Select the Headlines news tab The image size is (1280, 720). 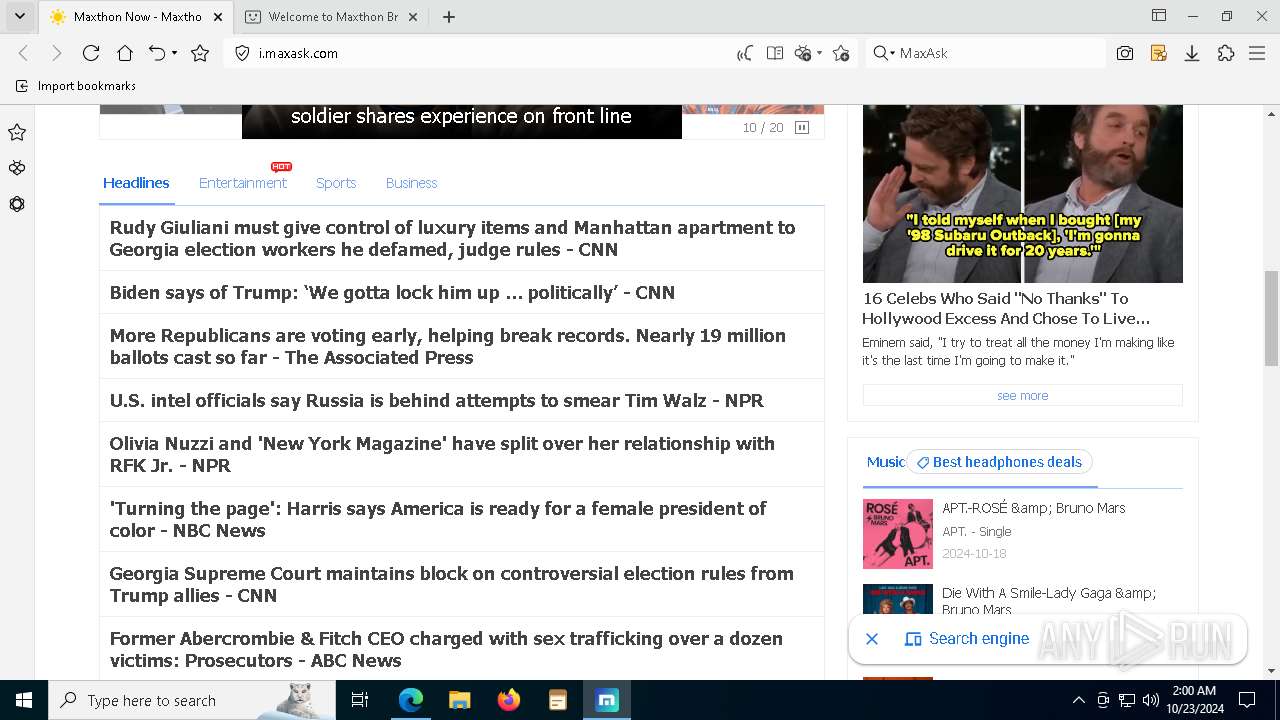[136, 183]
